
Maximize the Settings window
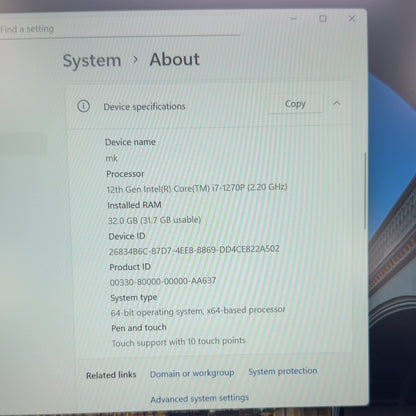323,19
